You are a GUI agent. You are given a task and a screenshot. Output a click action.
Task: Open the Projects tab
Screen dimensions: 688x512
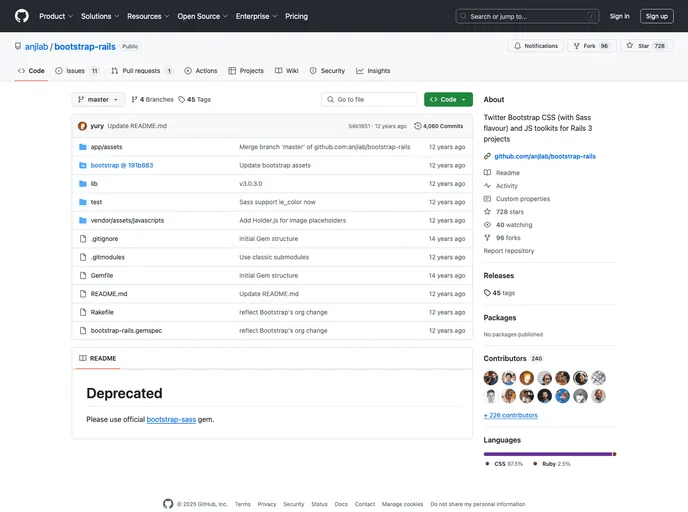[246, 71]
